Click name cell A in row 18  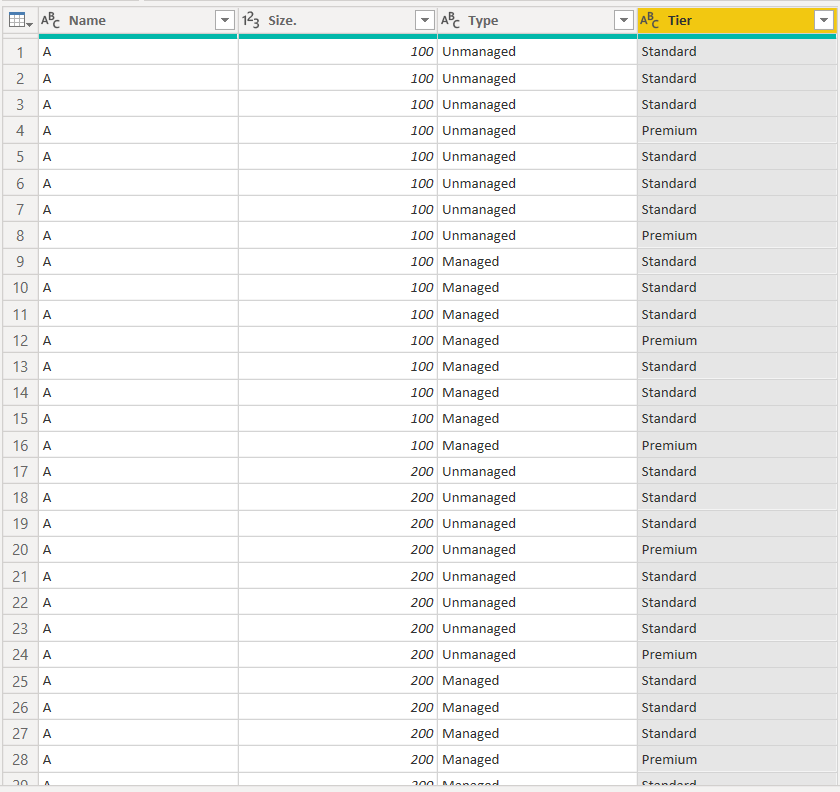pyautogui.click(x=138, y=498)
